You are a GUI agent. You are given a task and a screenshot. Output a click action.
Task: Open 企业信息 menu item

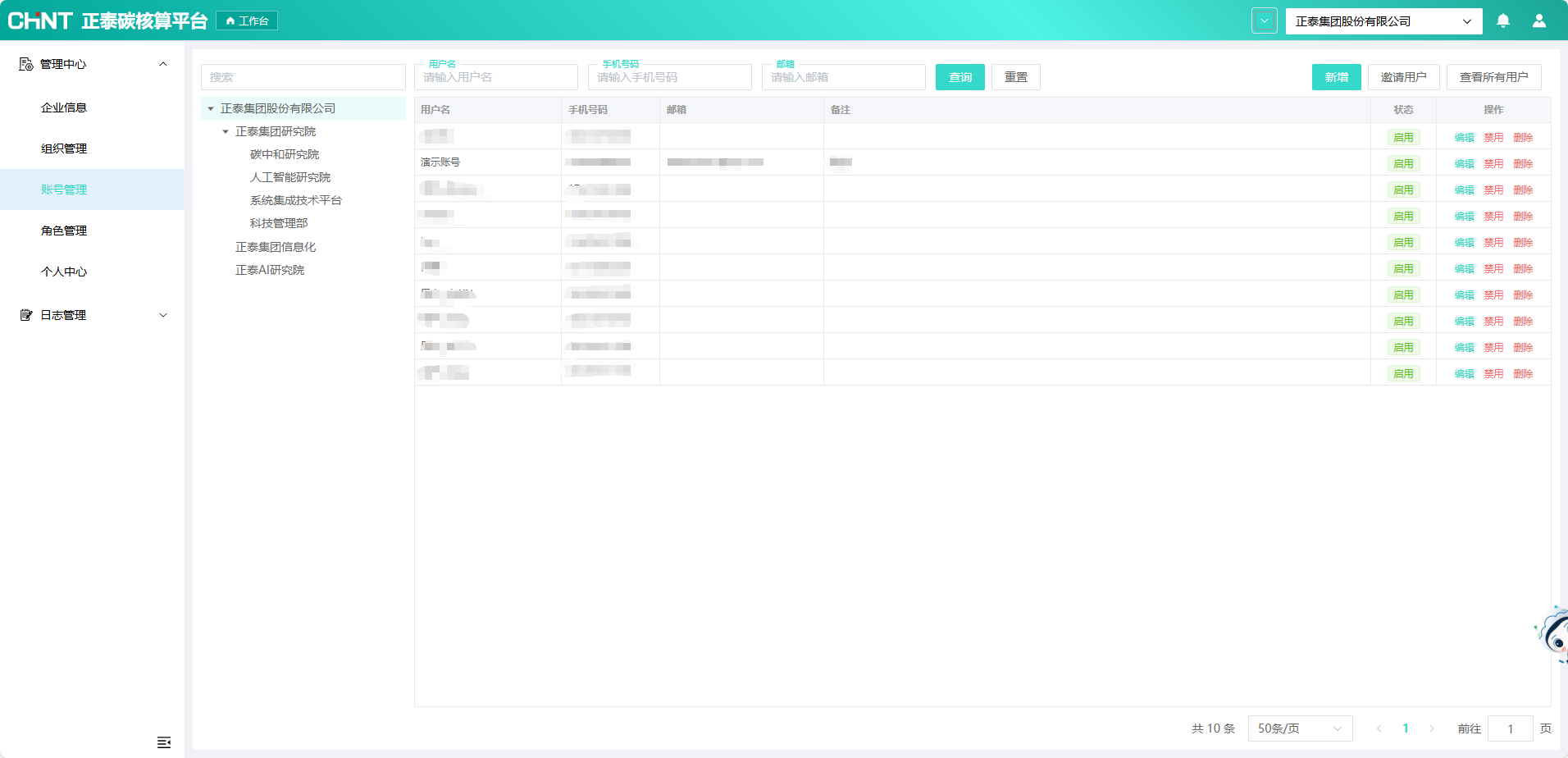click(64, 107)
